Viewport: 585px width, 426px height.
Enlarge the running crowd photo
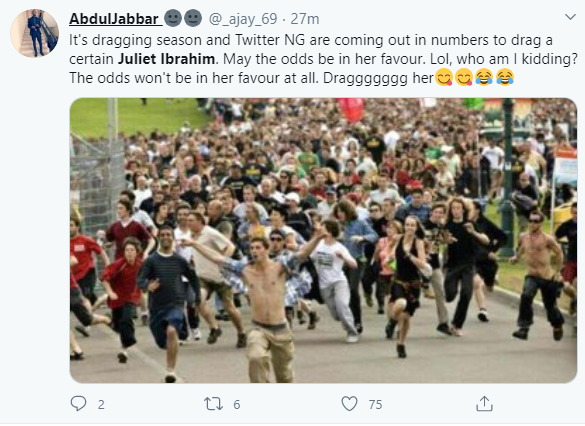pyautogui.click(x=323, y=241)
